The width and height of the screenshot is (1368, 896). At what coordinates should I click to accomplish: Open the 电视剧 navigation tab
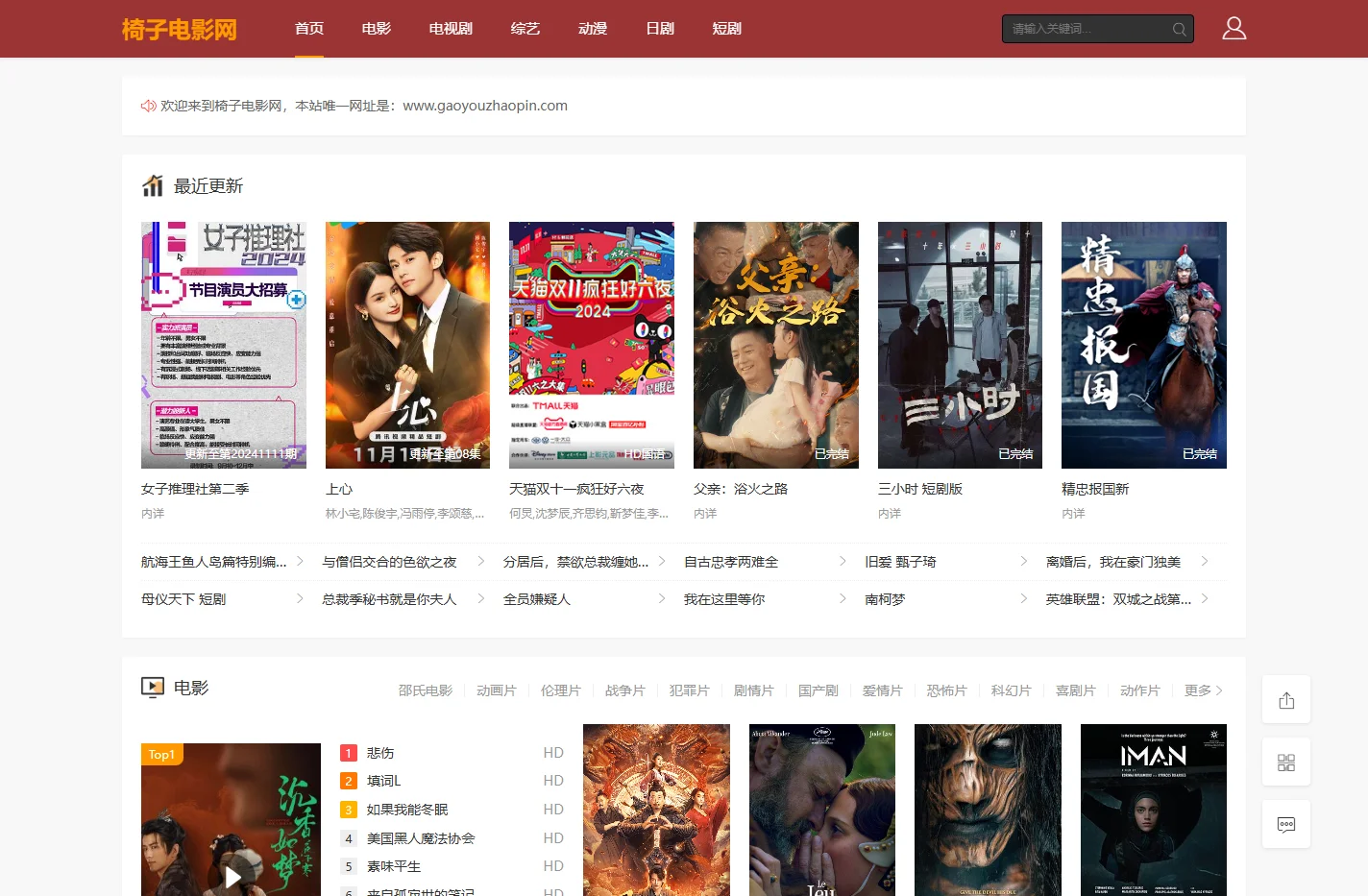pos(451,29)
